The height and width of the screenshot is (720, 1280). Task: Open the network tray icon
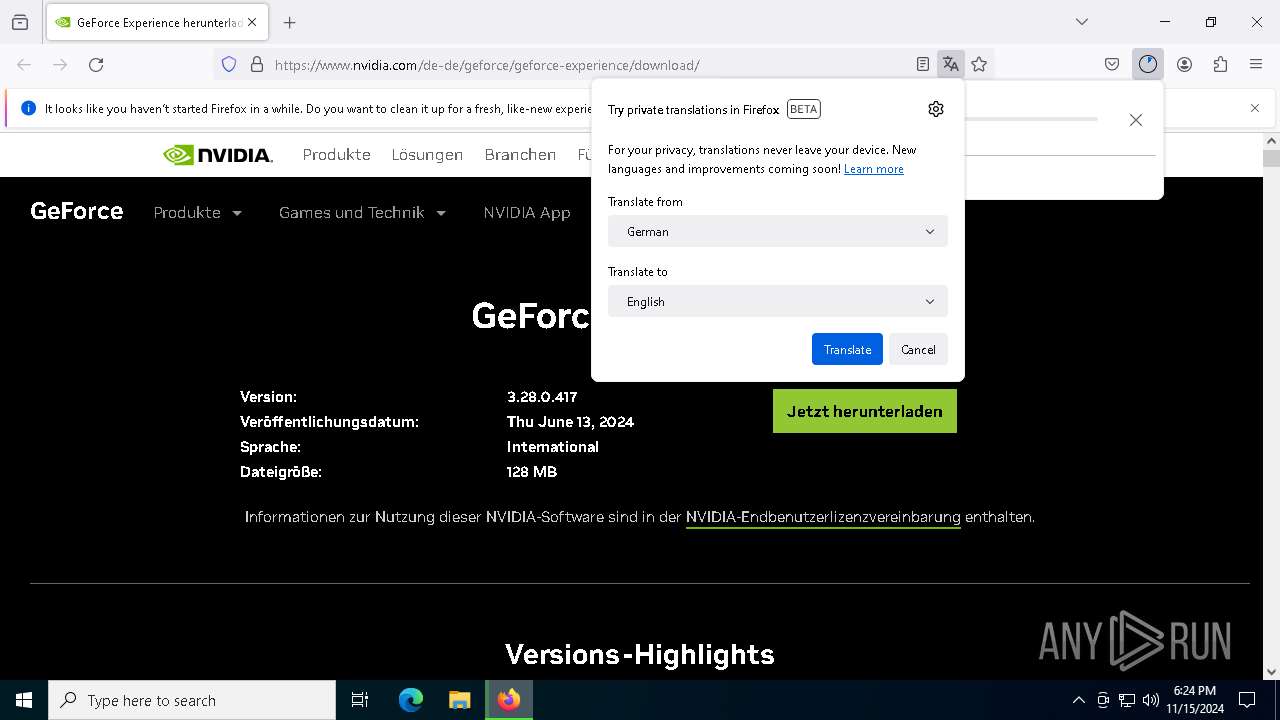(1127, 700)
